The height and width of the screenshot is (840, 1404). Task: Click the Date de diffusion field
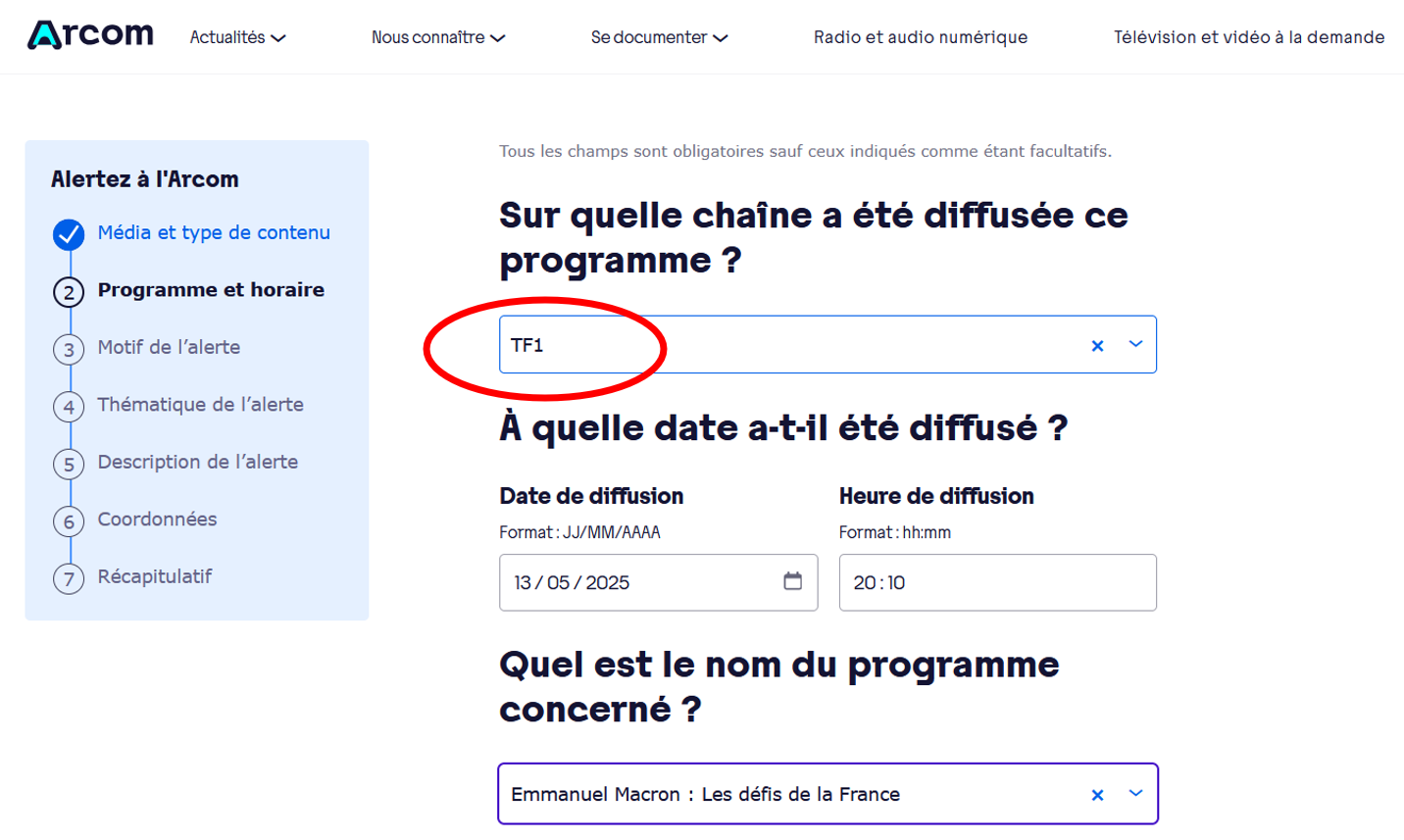tap(637, 582)
